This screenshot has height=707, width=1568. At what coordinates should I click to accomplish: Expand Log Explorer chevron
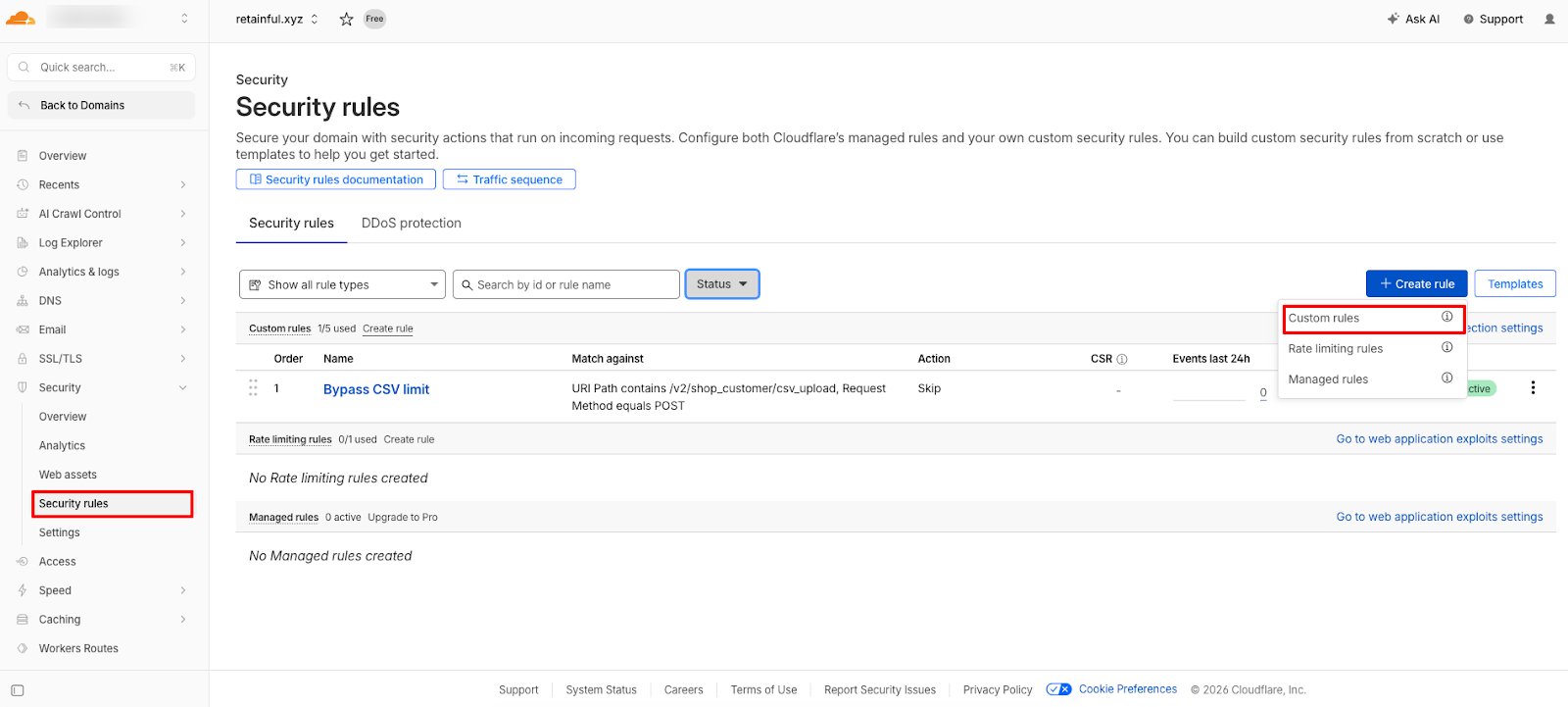tap(183, 242)
